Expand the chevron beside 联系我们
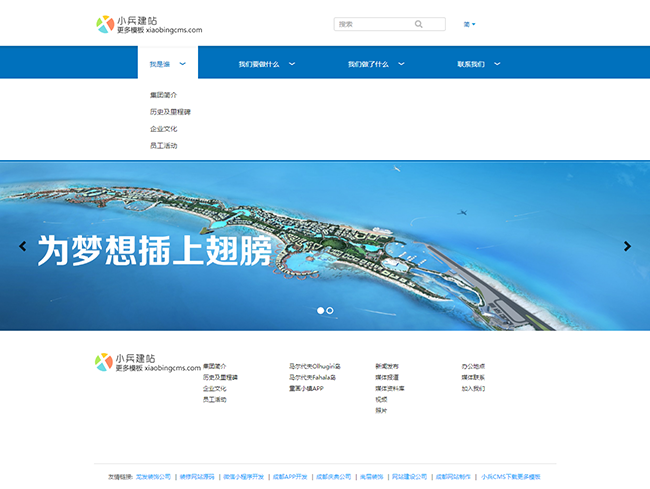Screen dimensions: 650x489 click(x=497, y=64)
